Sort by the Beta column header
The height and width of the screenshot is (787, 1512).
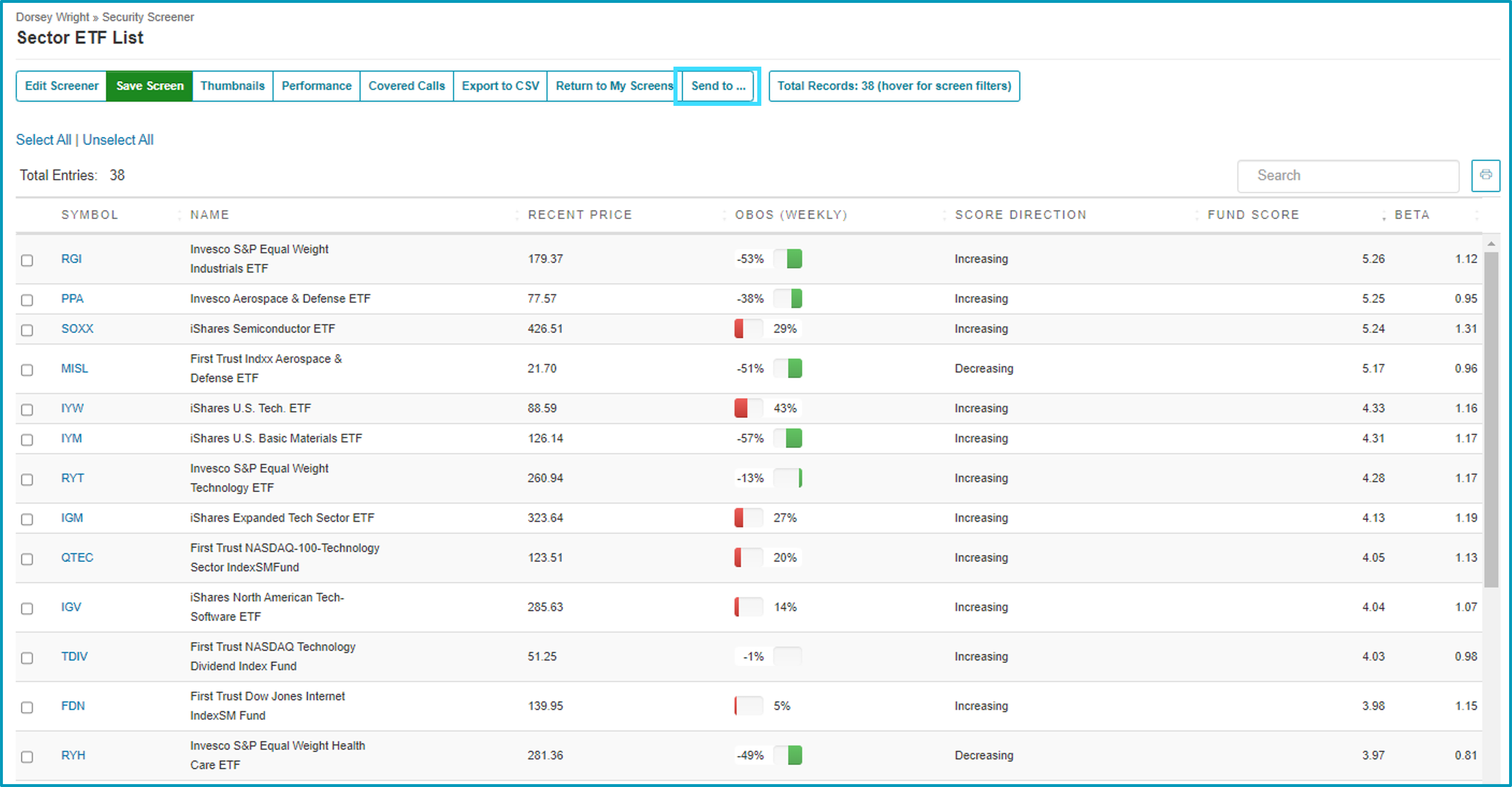click(x=1411, y=215)
